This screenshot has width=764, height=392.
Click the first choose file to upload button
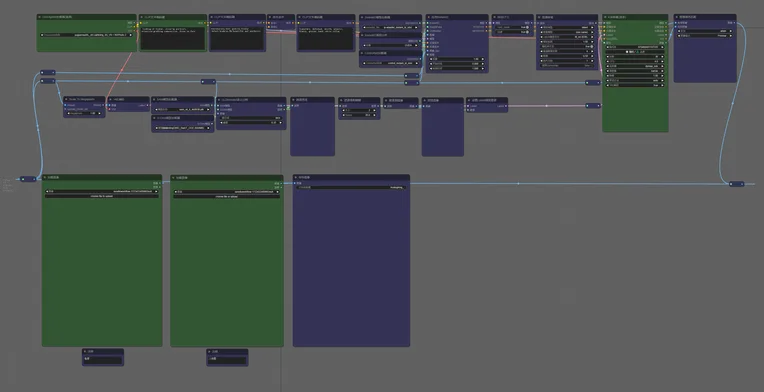point(102,196)
